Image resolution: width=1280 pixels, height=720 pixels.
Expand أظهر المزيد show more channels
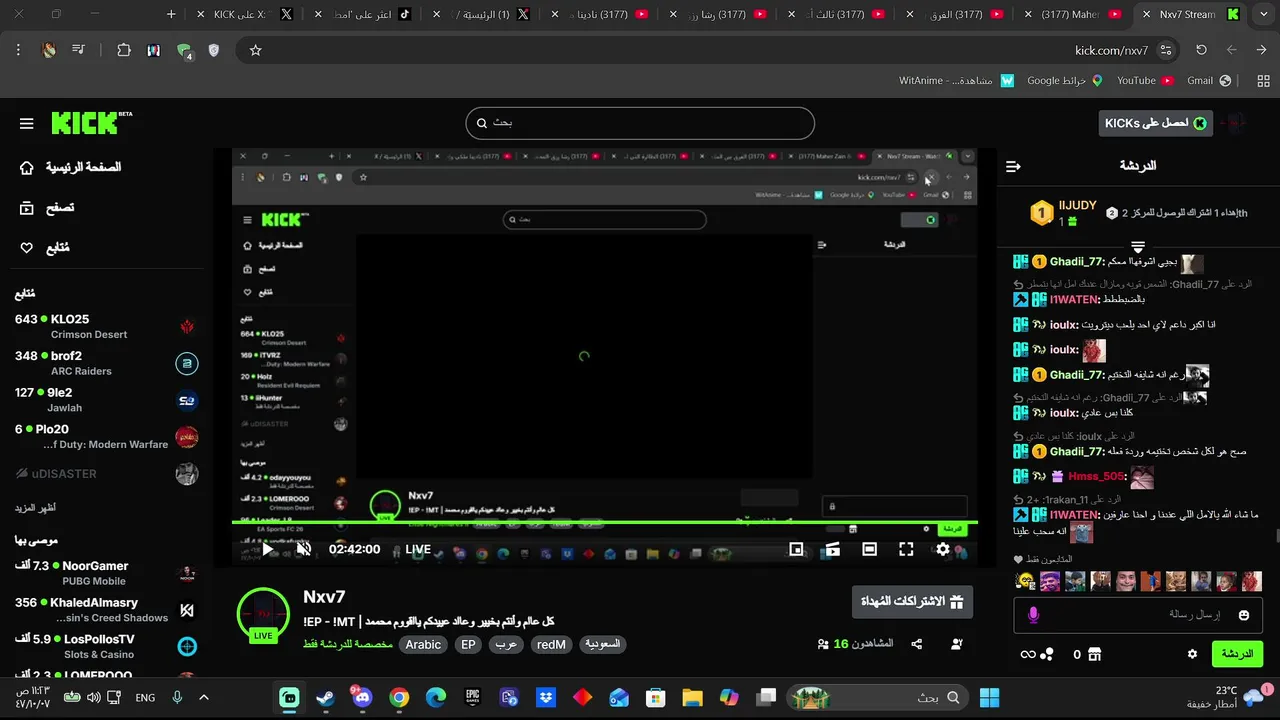(35, 508)
